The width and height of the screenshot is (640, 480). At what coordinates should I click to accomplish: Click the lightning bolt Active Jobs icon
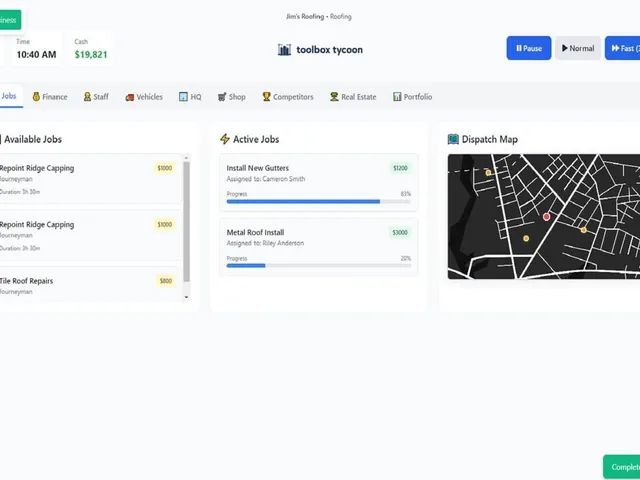(x=224, y=139)
